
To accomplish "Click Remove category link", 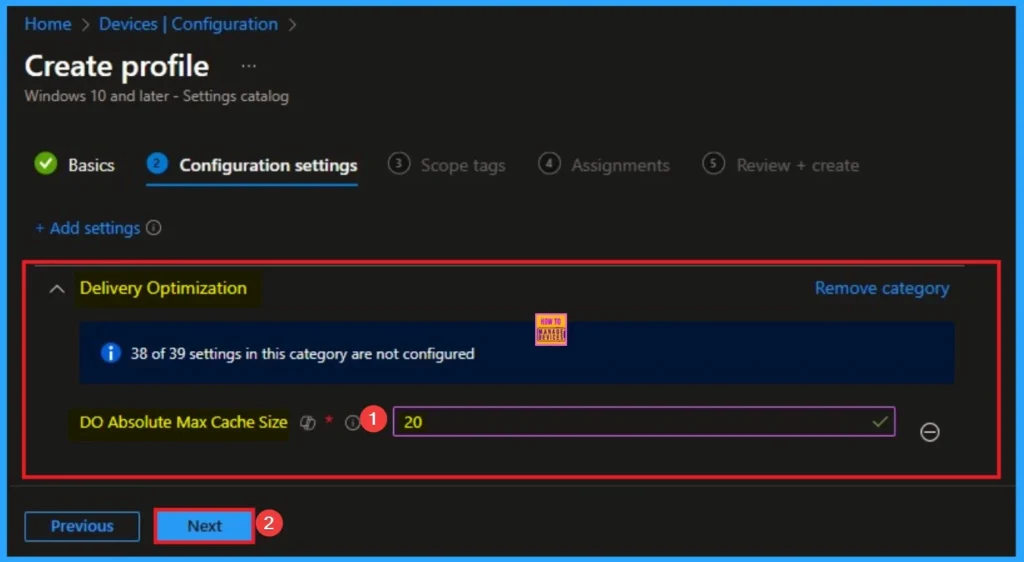I will coord(881,288).
